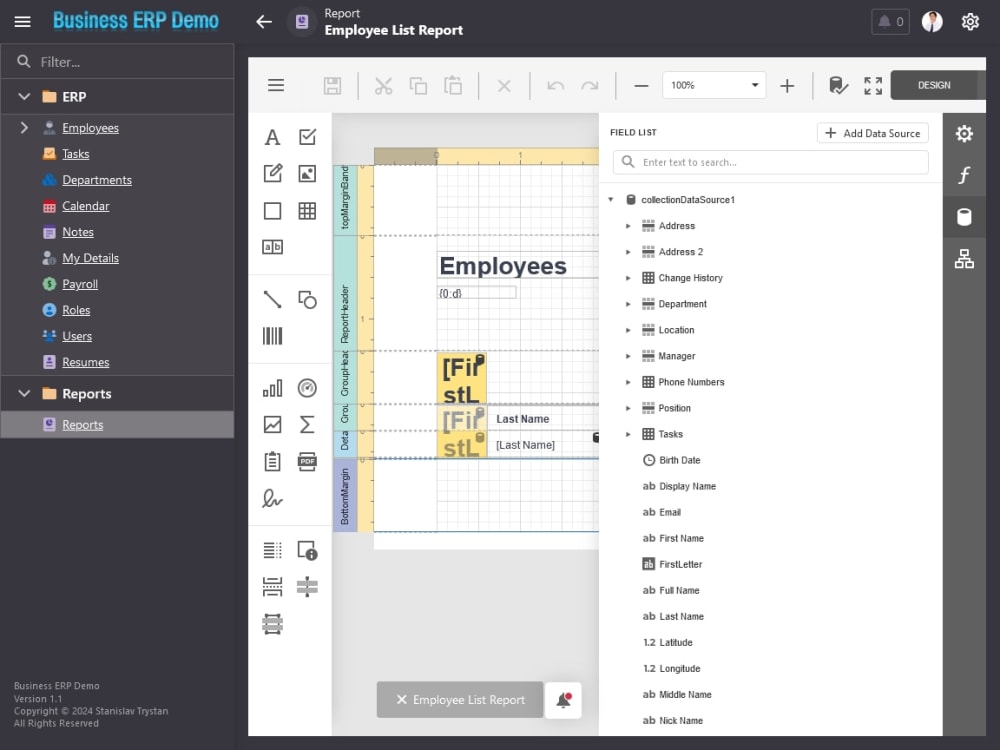Viewport: 1000px width, 750px height.
Task: Select the Shape control tool
Action: pyautogui.click(x=307, y=299)
